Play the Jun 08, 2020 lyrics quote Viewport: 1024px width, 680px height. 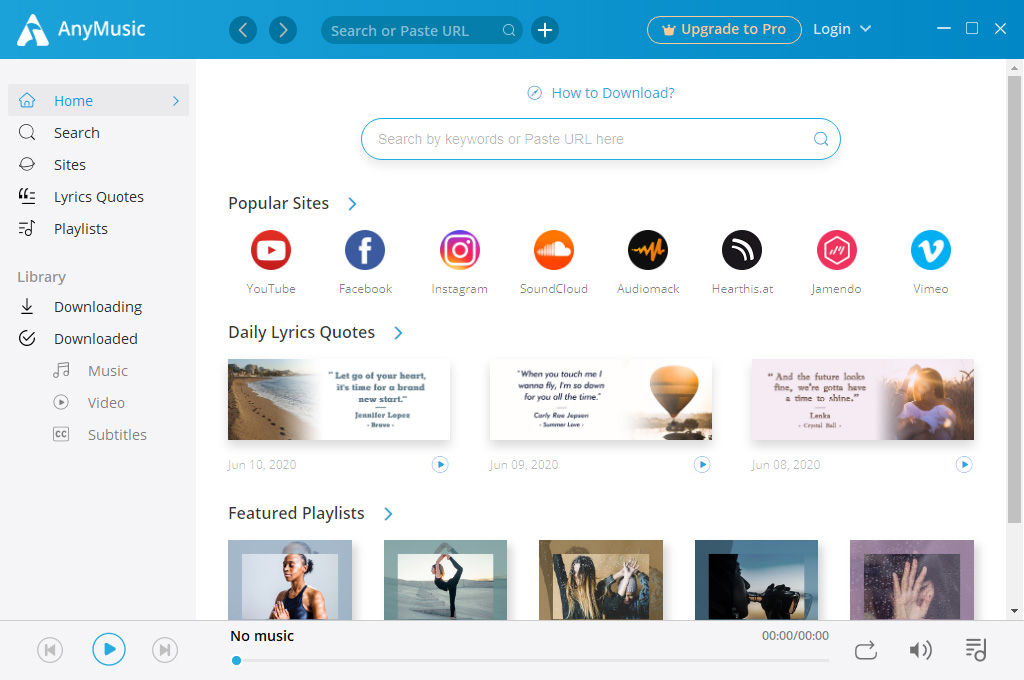click(x=964, y=464)
